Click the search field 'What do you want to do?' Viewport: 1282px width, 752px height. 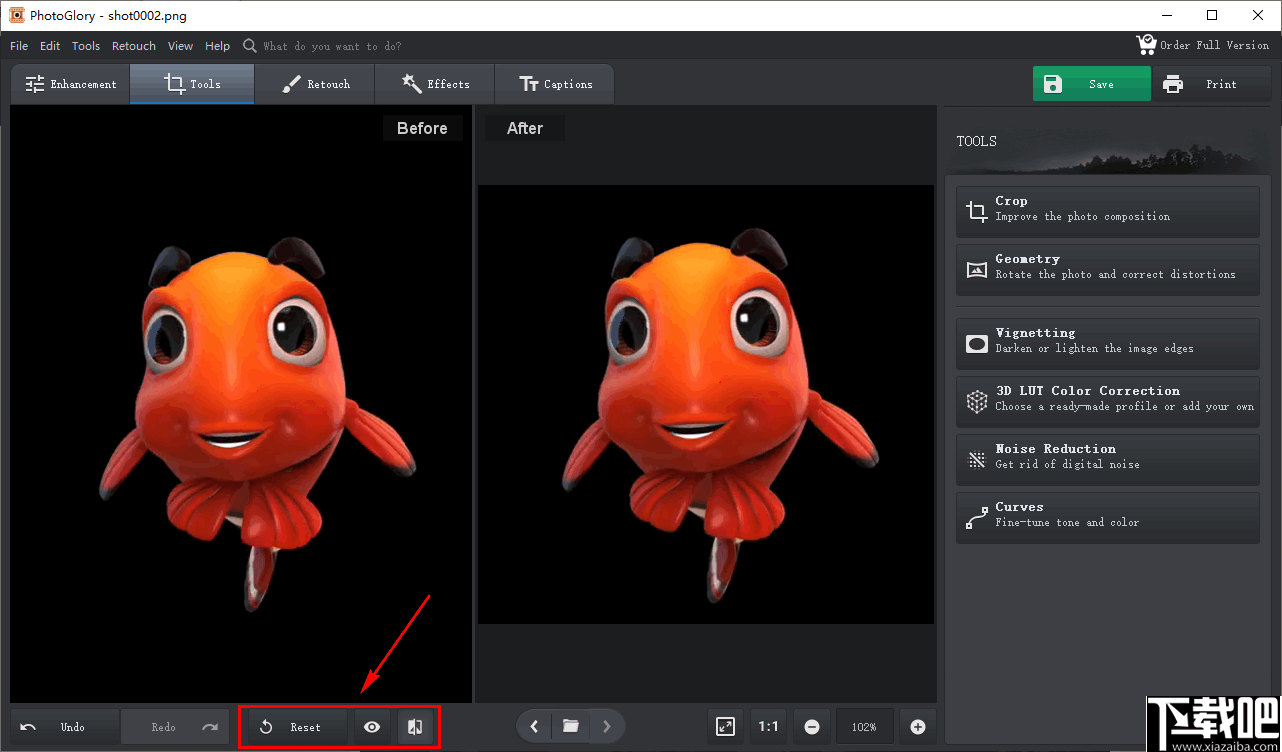332,46
